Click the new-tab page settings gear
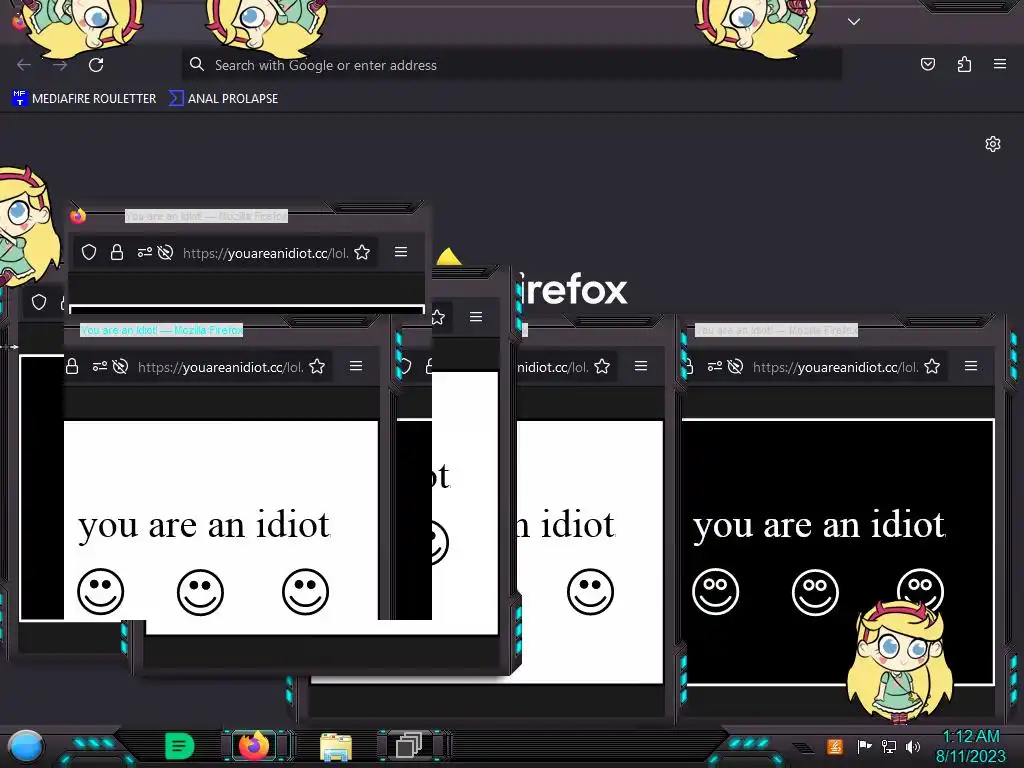Viewport: 1024px width, 768px height. click(993, 144)
